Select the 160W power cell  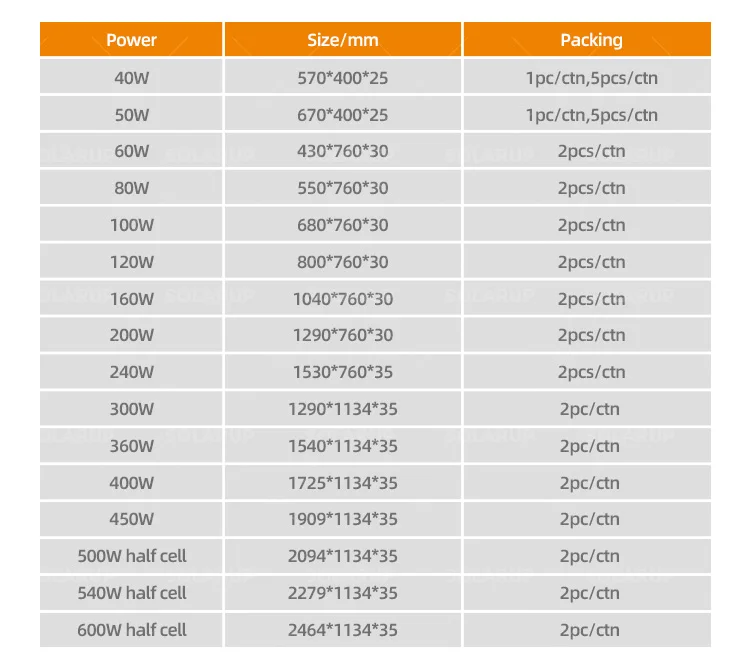(x=131, y=299)
